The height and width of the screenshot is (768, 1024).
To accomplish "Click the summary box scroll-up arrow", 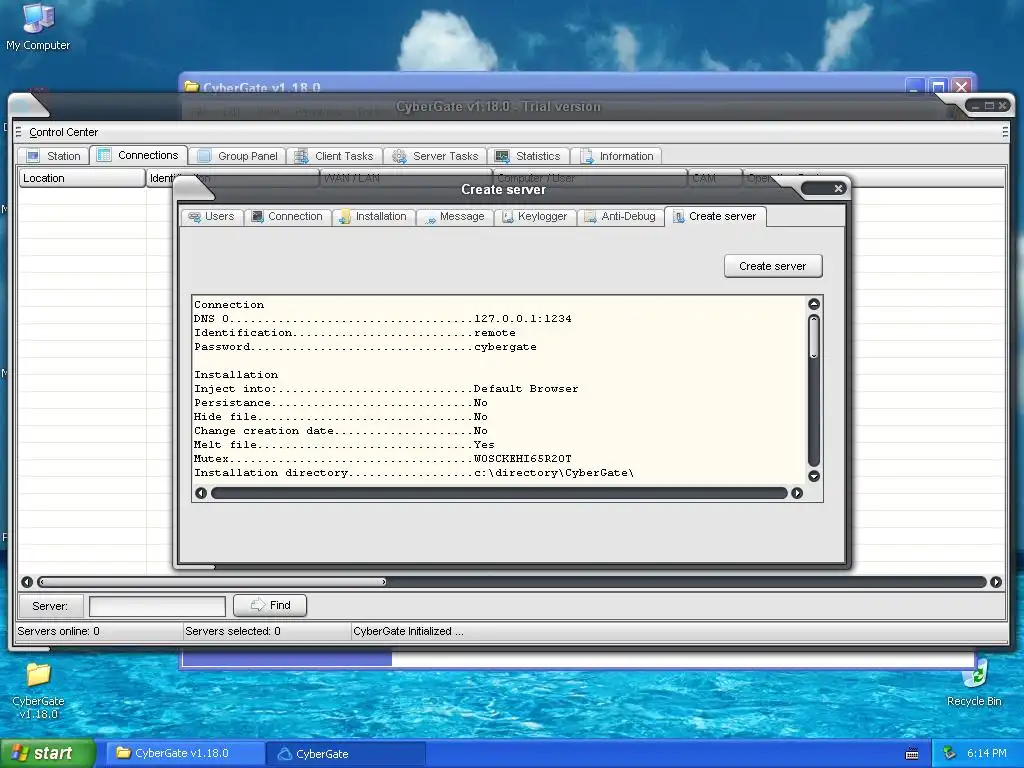I will pyautogui.click(x=814, y=304).
